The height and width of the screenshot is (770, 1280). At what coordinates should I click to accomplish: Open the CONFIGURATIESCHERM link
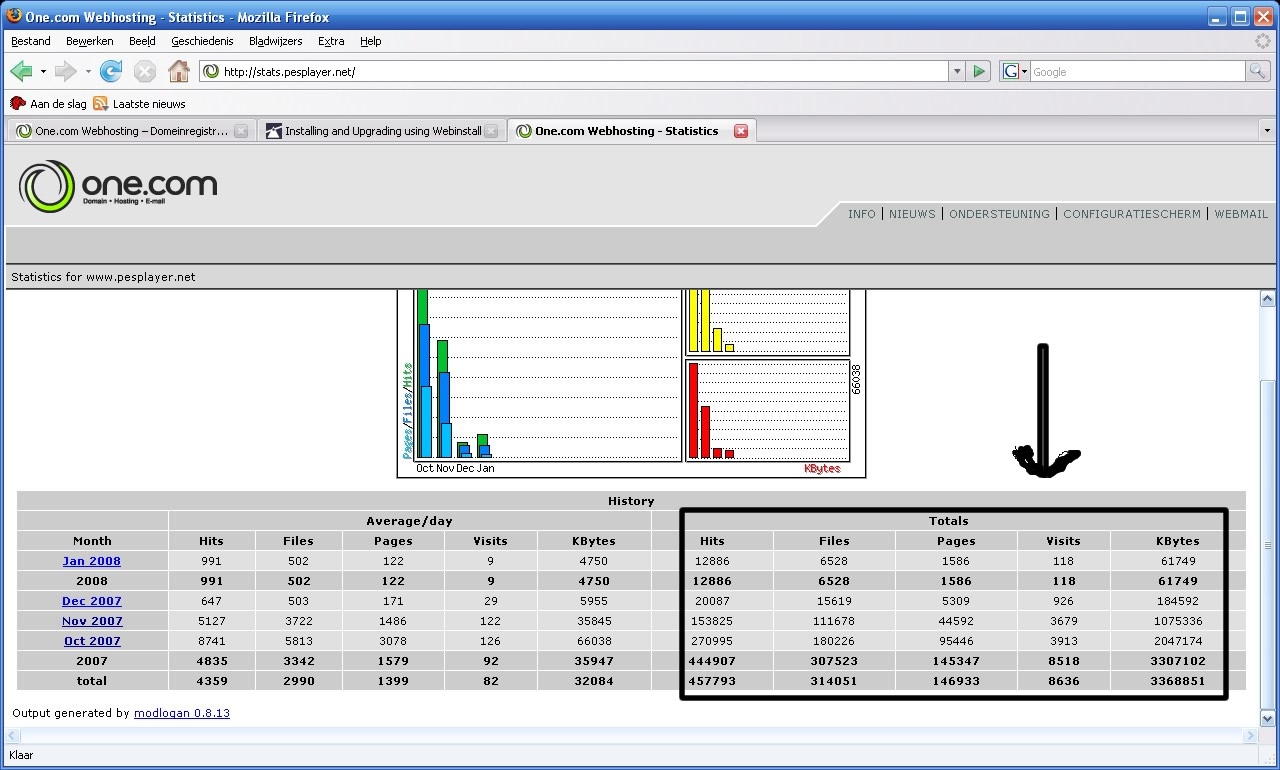pyautogui.click(x=1132, y=214)
